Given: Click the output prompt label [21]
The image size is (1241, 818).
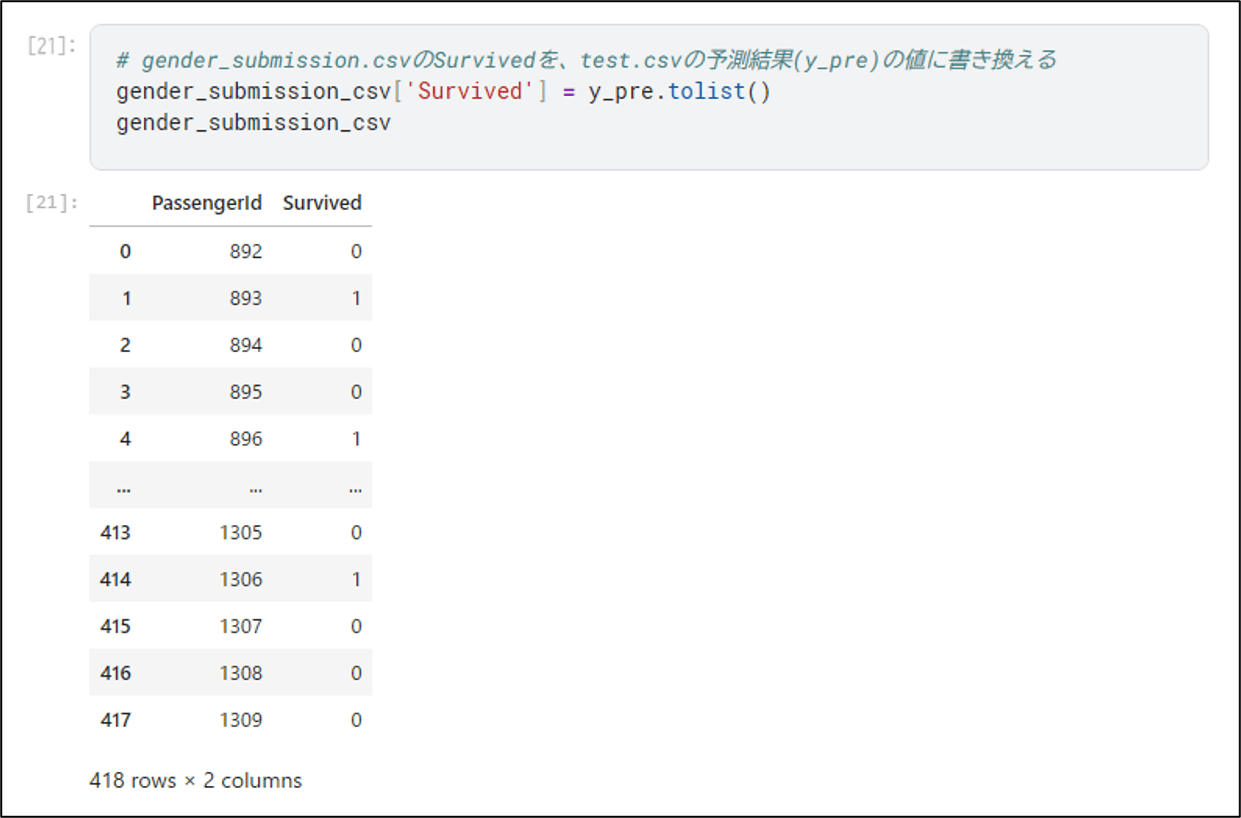Looking at the screenshot, I should pyautogui.click(x=52, y=203).
